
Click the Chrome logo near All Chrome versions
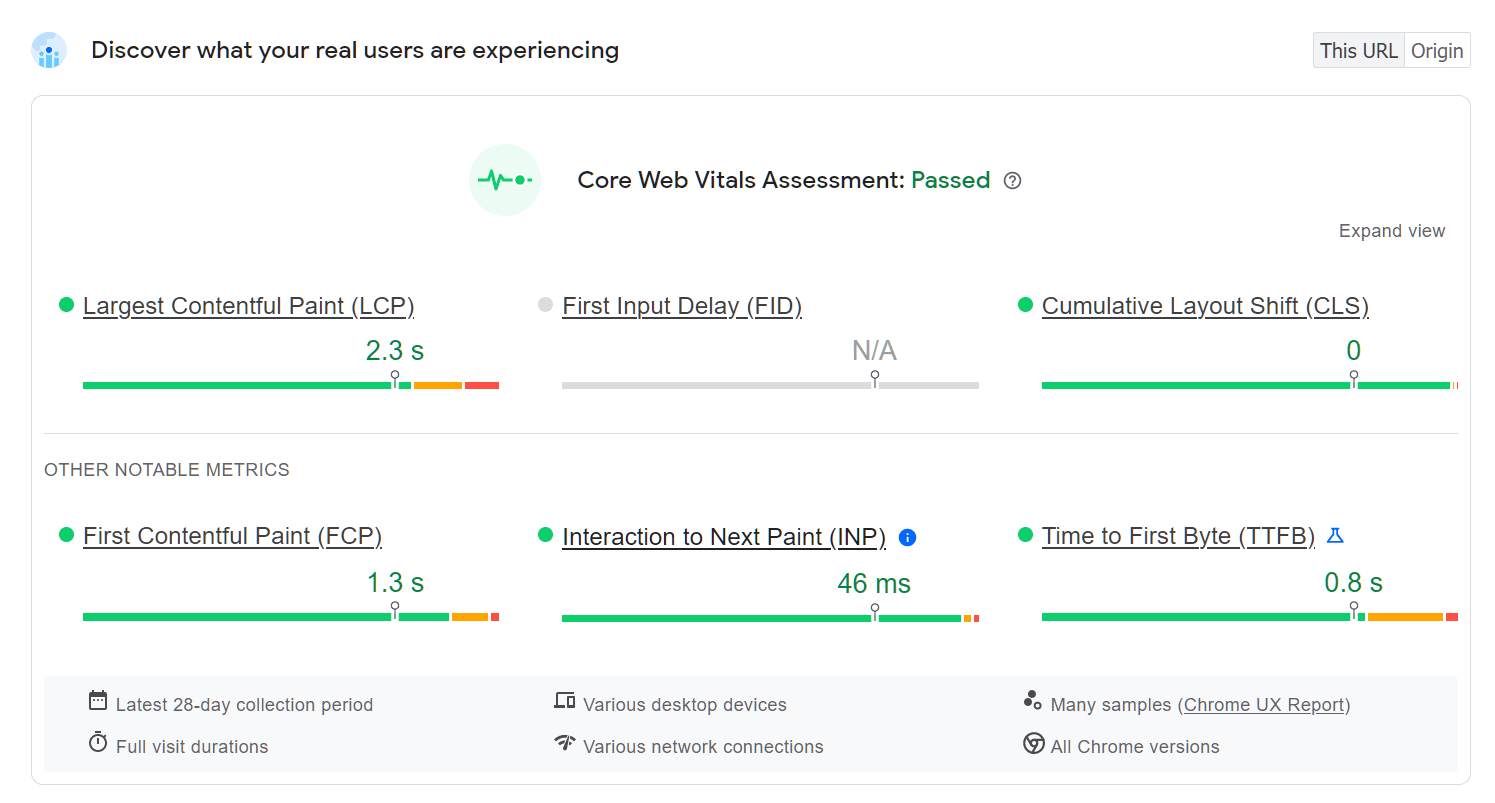1033,745
